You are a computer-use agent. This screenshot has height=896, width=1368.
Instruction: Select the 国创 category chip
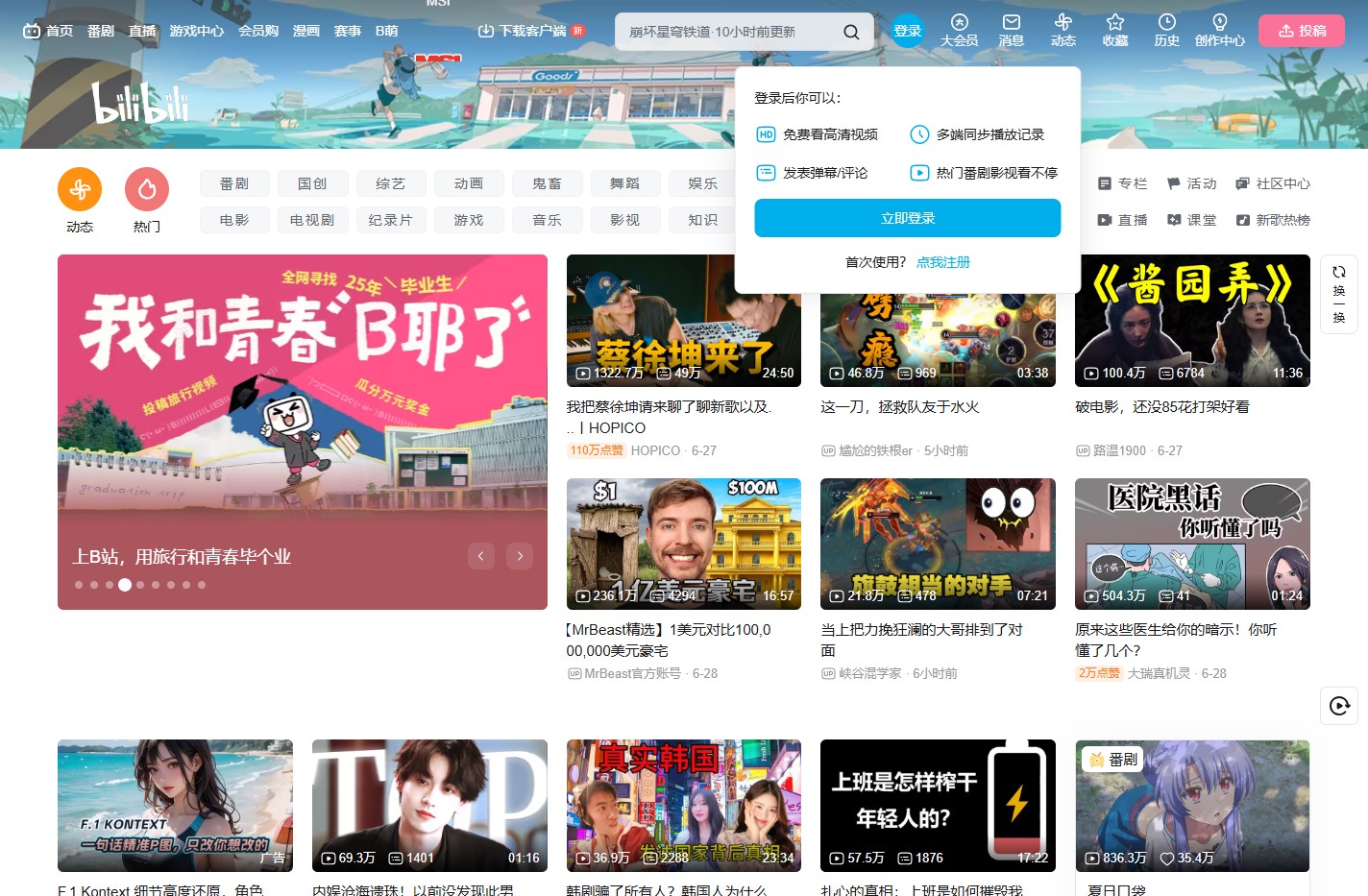312,183
